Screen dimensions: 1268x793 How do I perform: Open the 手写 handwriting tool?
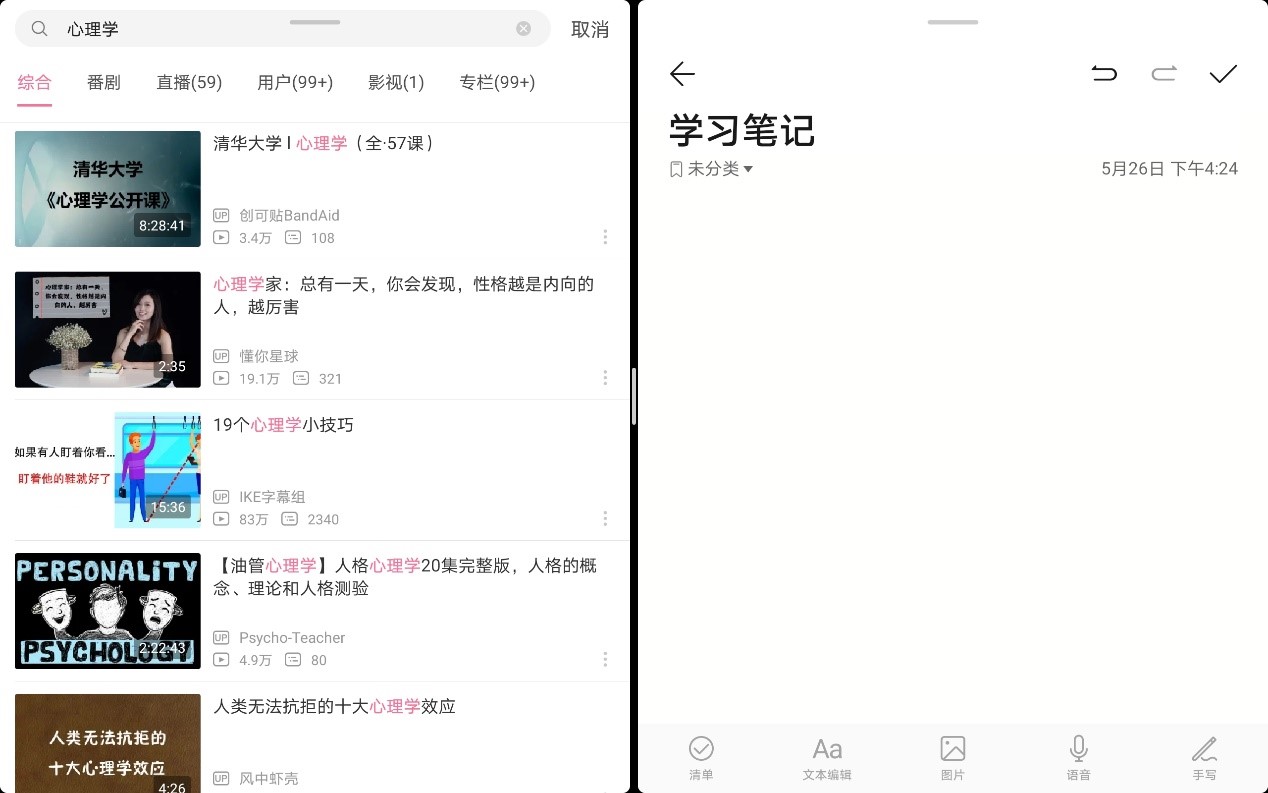coord(1204,758)
